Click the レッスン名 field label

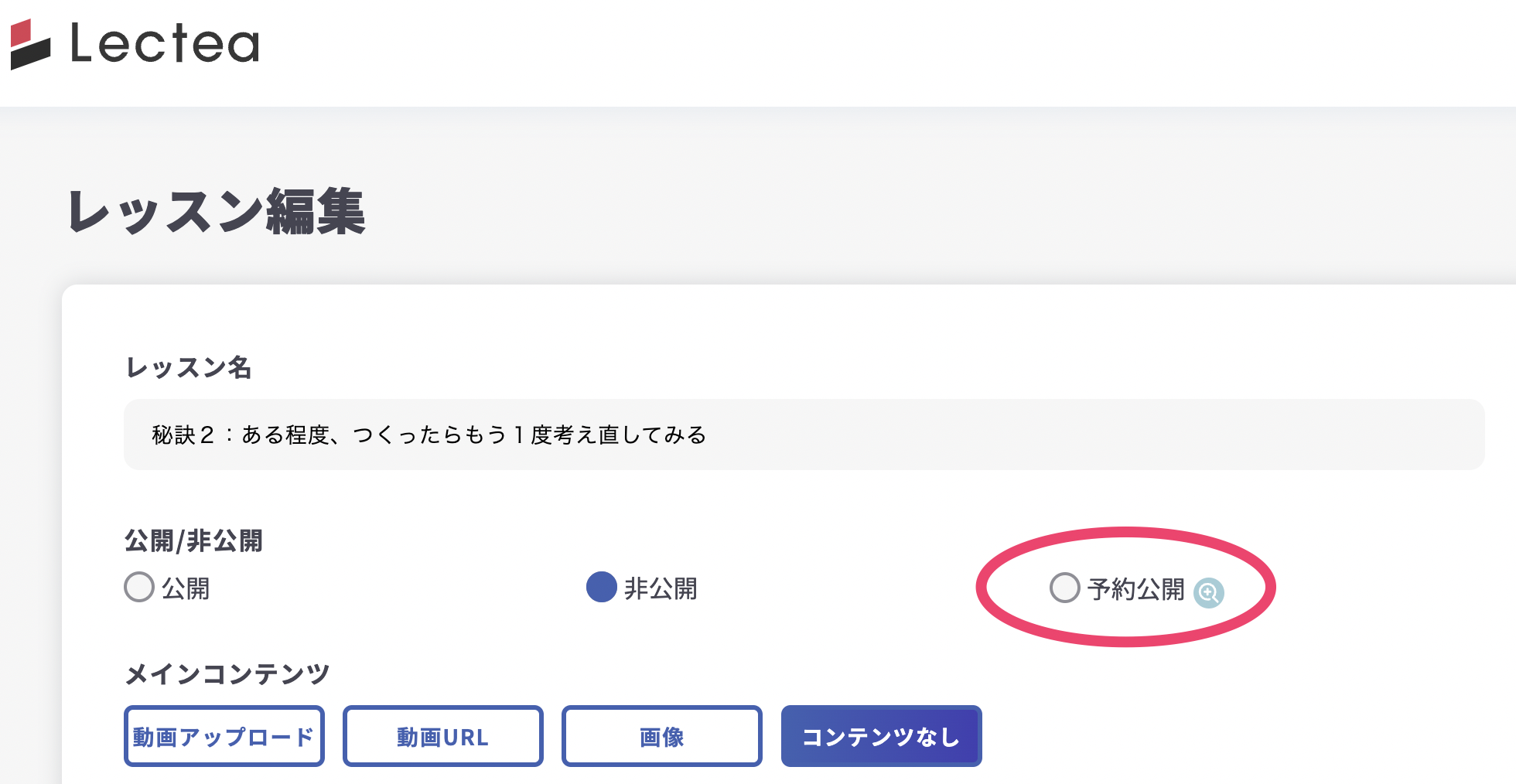pyautogui.click(x=189, y=367)
